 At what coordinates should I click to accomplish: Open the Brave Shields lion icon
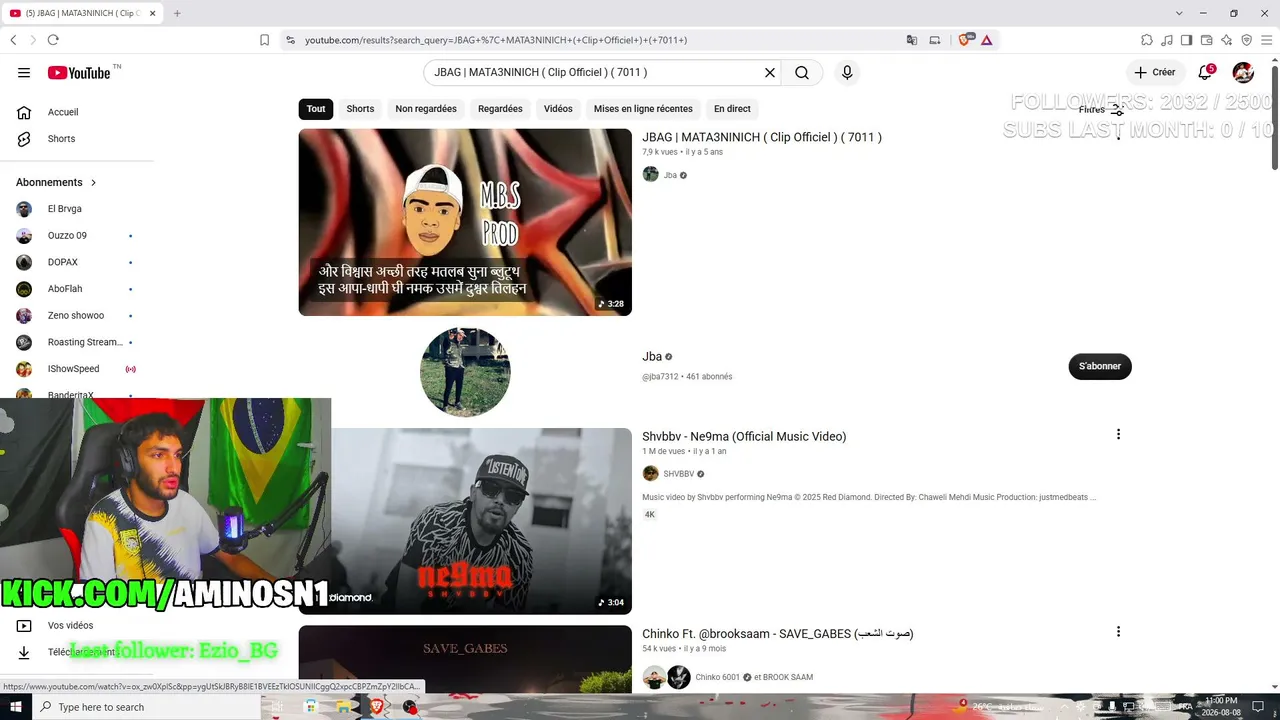coord(965,40)
